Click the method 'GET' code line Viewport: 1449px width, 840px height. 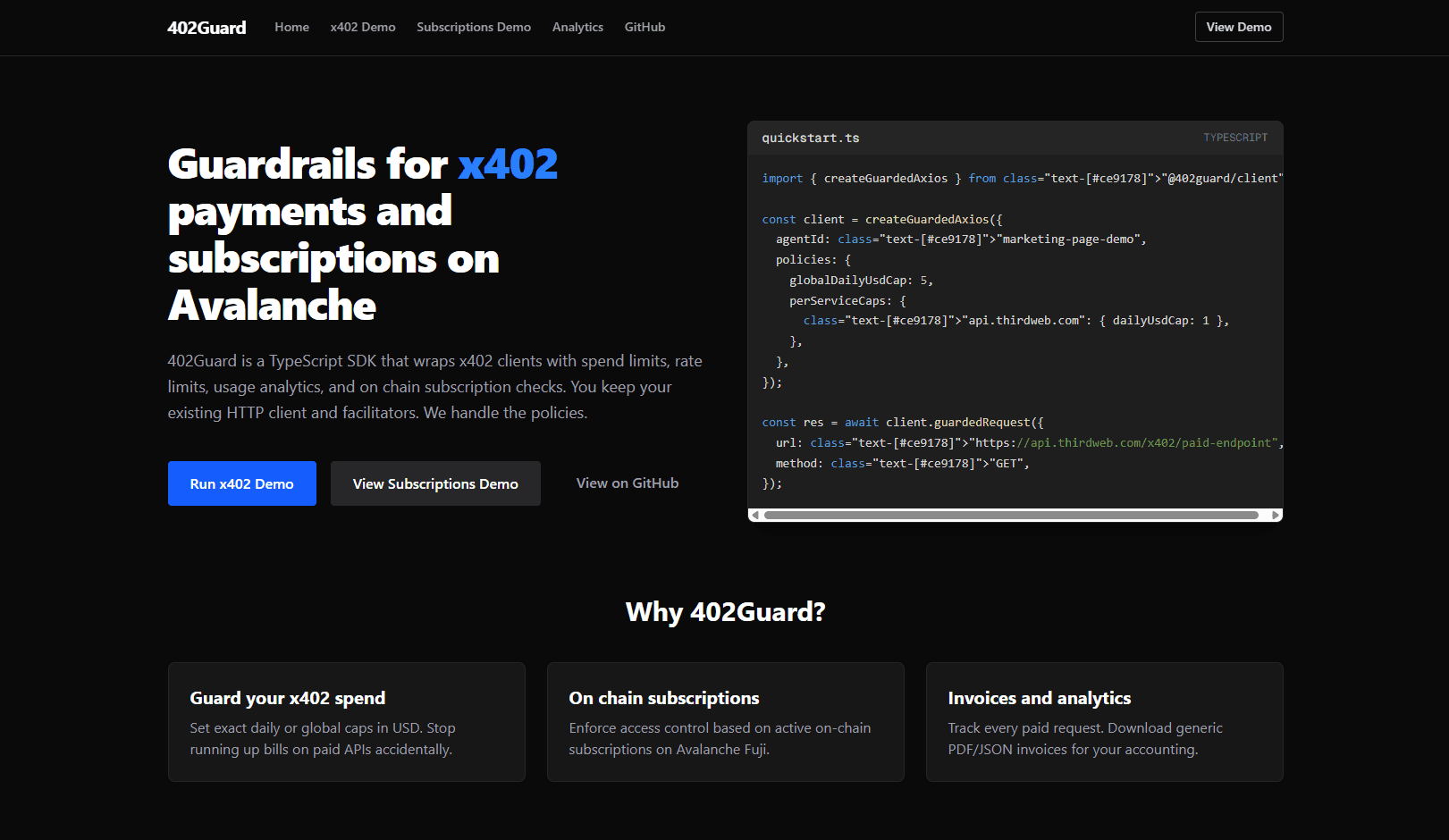click(903, 463)
